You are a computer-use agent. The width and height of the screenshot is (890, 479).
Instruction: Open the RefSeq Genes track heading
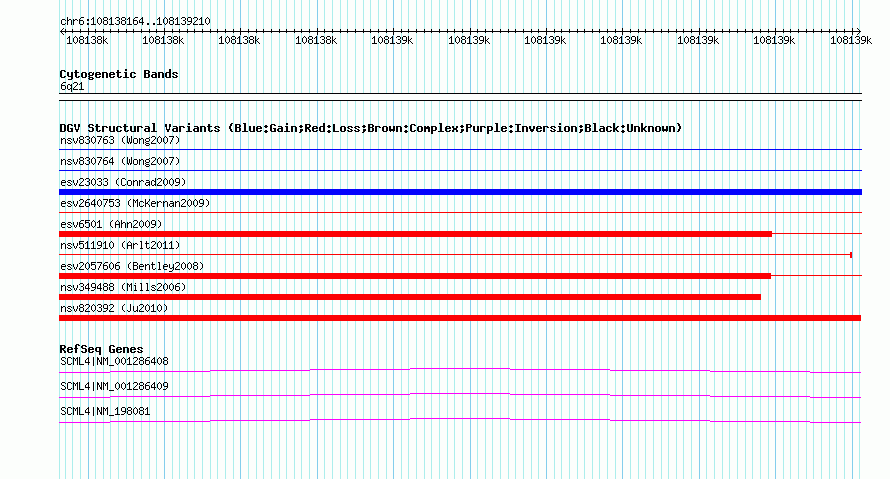coord(101,349)
